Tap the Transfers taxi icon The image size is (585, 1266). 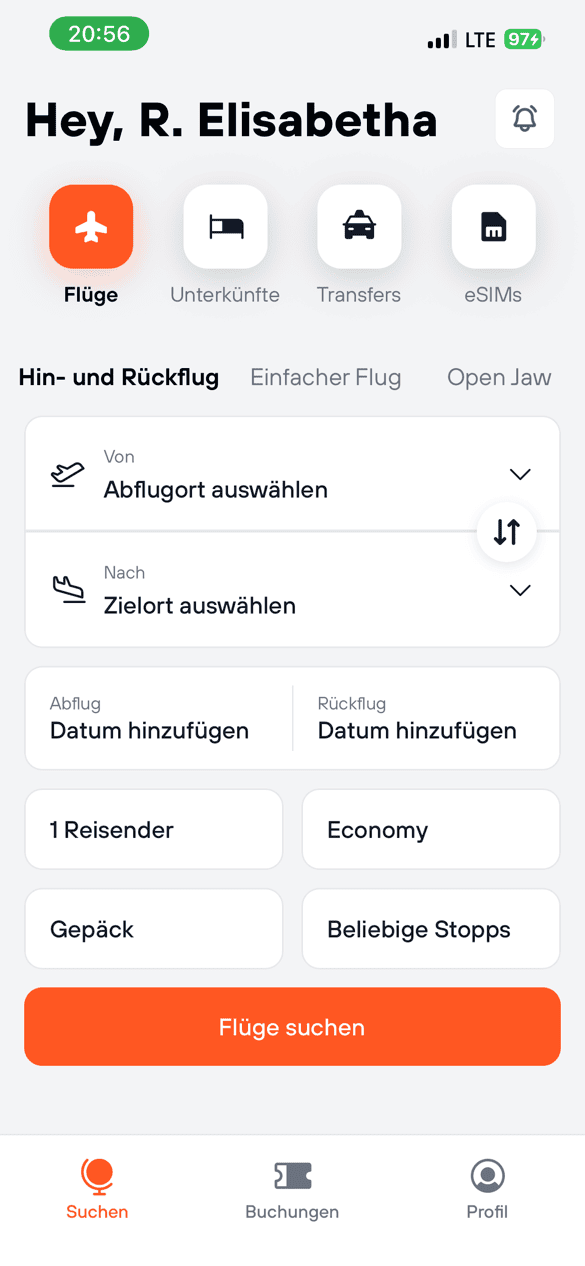point(359,227)
